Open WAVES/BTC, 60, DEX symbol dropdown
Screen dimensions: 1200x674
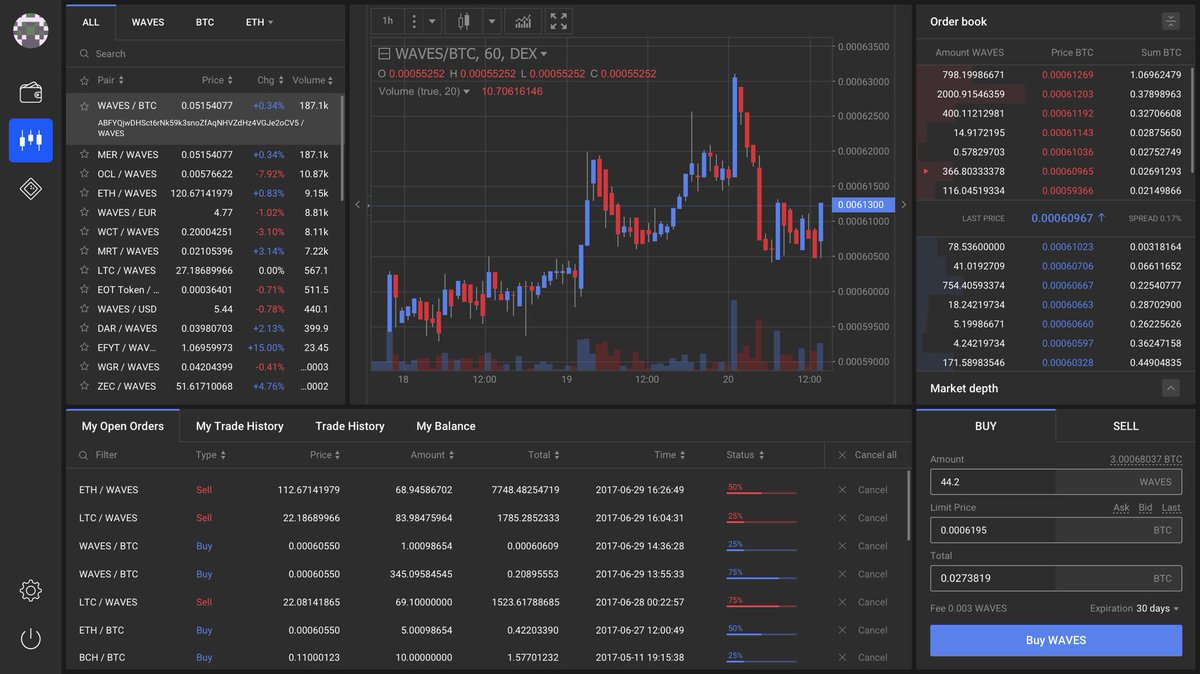tap(544, 54)
